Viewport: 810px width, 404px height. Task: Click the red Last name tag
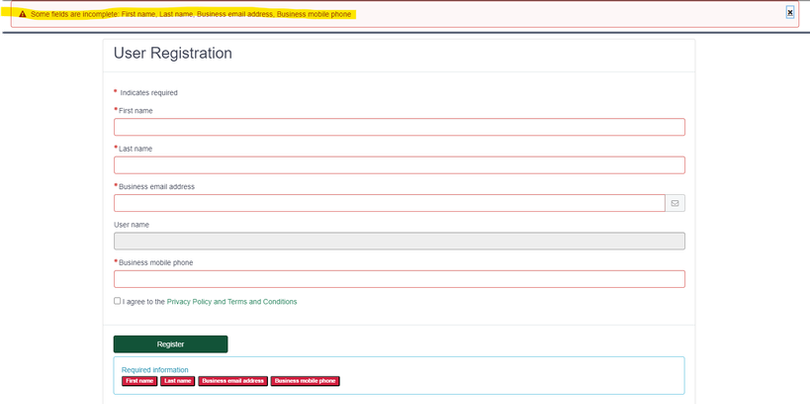coord(178,381)
